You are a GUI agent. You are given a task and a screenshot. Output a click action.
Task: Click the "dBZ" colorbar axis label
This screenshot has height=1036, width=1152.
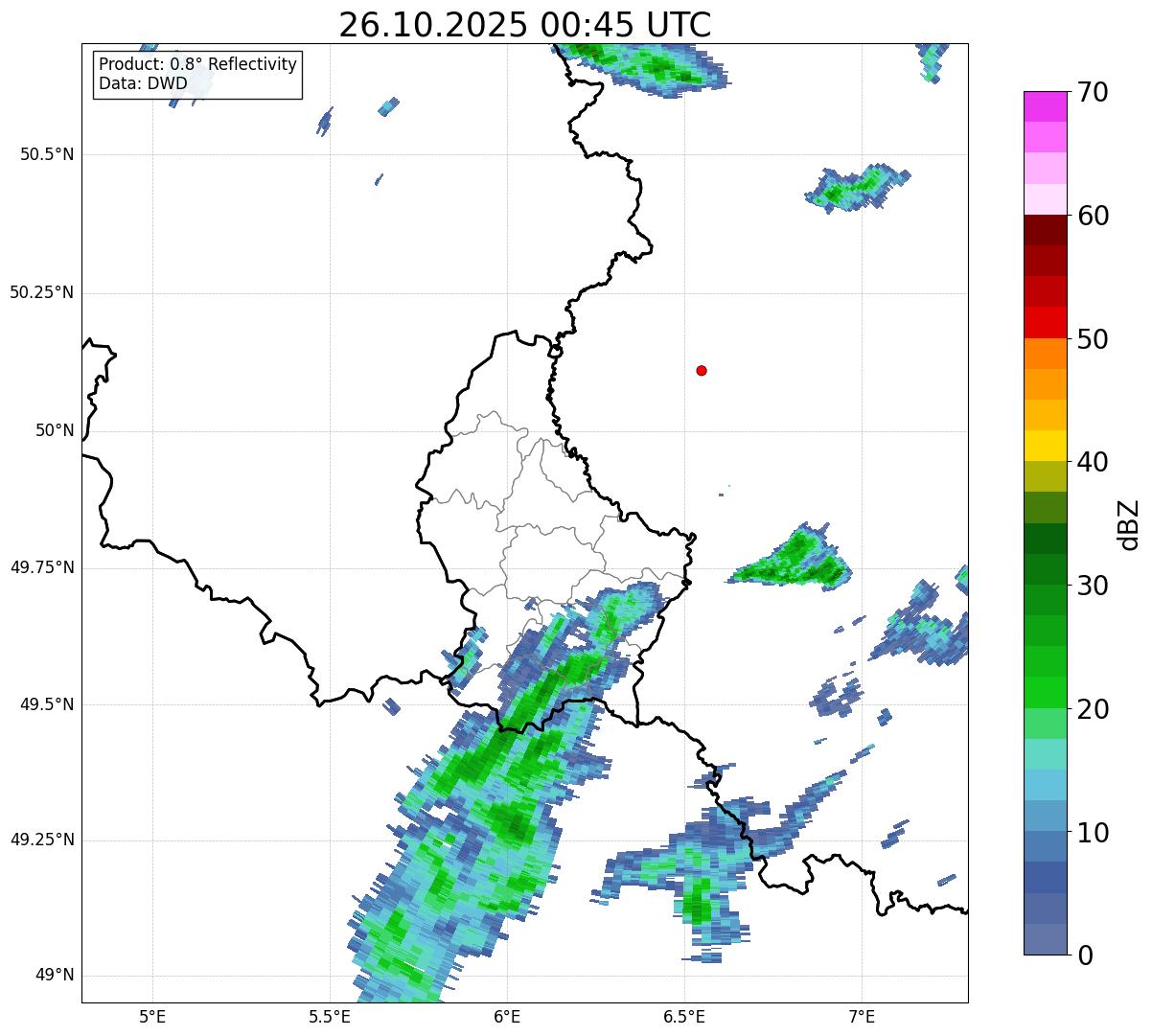tap(1129, 524)
